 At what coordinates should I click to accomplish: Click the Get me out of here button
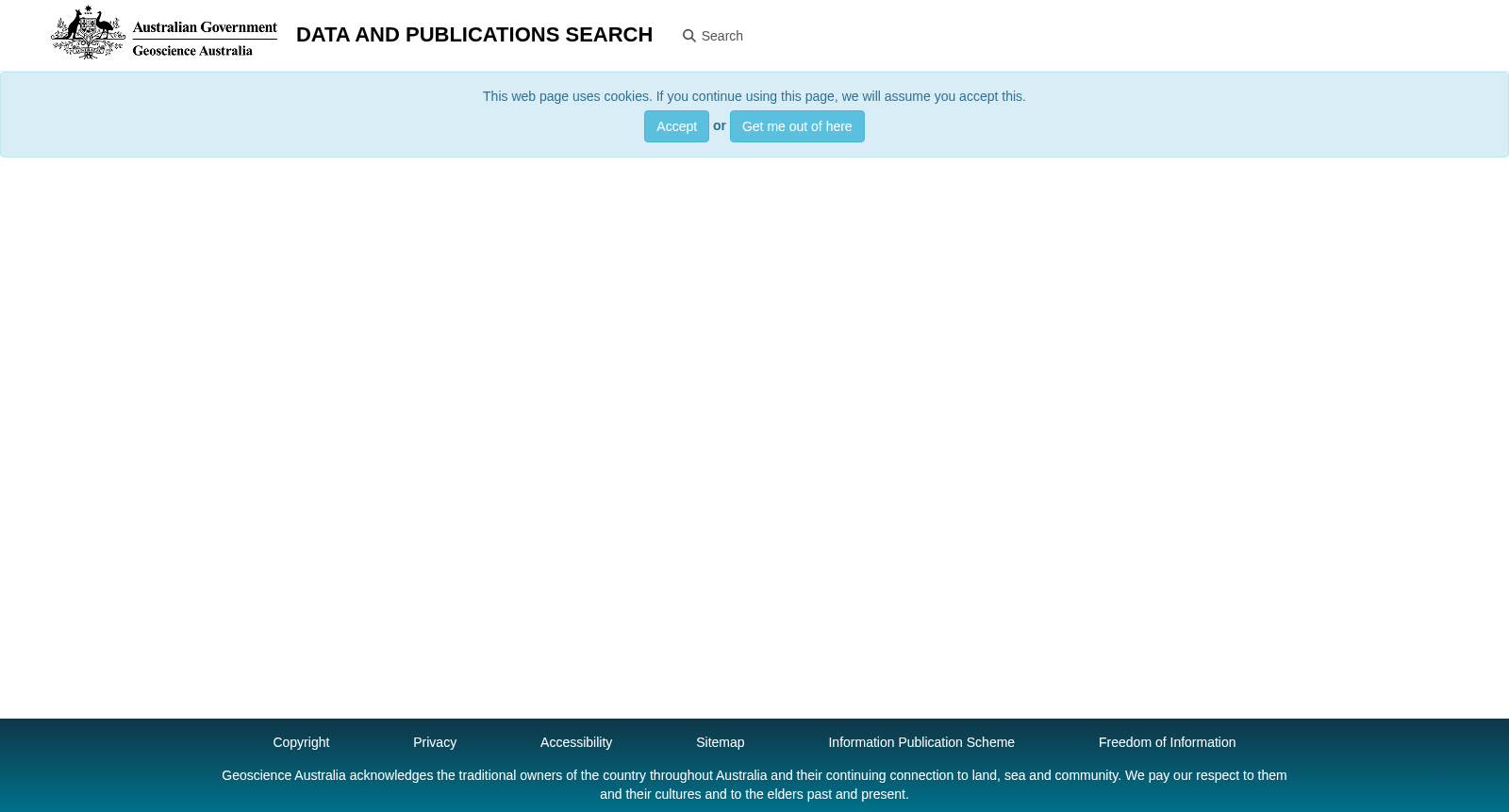click(797, 126)
